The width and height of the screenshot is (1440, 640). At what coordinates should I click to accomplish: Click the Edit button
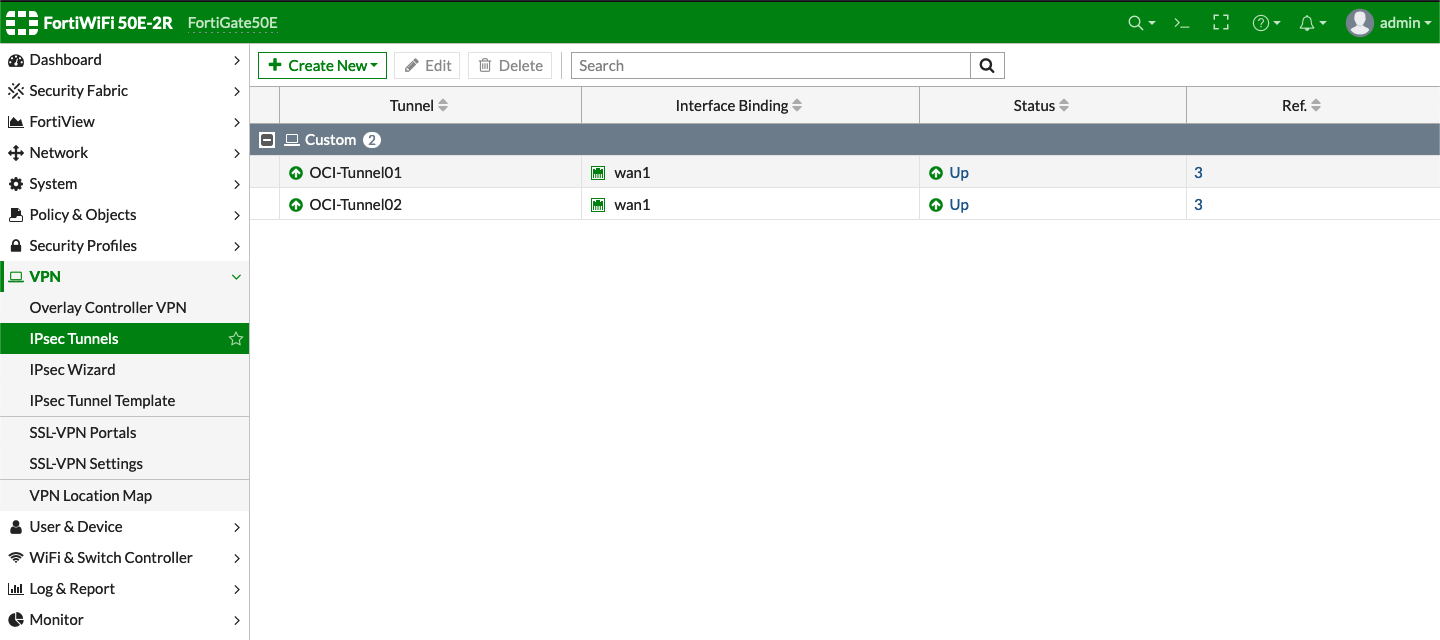point(427,66)
